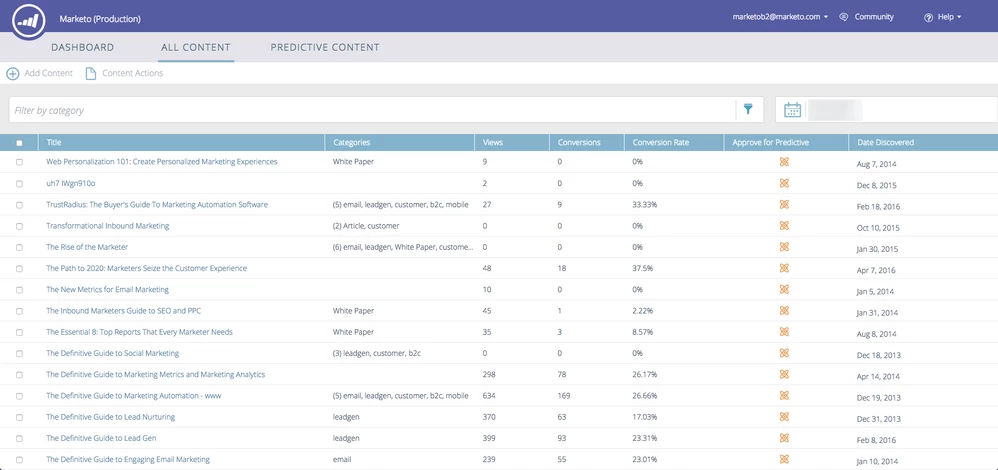Check the Web Personalization 101 row checkbox
The width and height of the screenshot is (998, 470).
click(19, 162)
